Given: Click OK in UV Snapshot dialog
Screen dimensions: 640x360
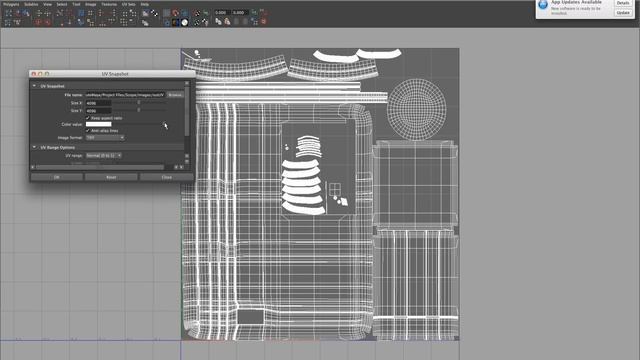Looking at the screenshot, I should (57, 177).
